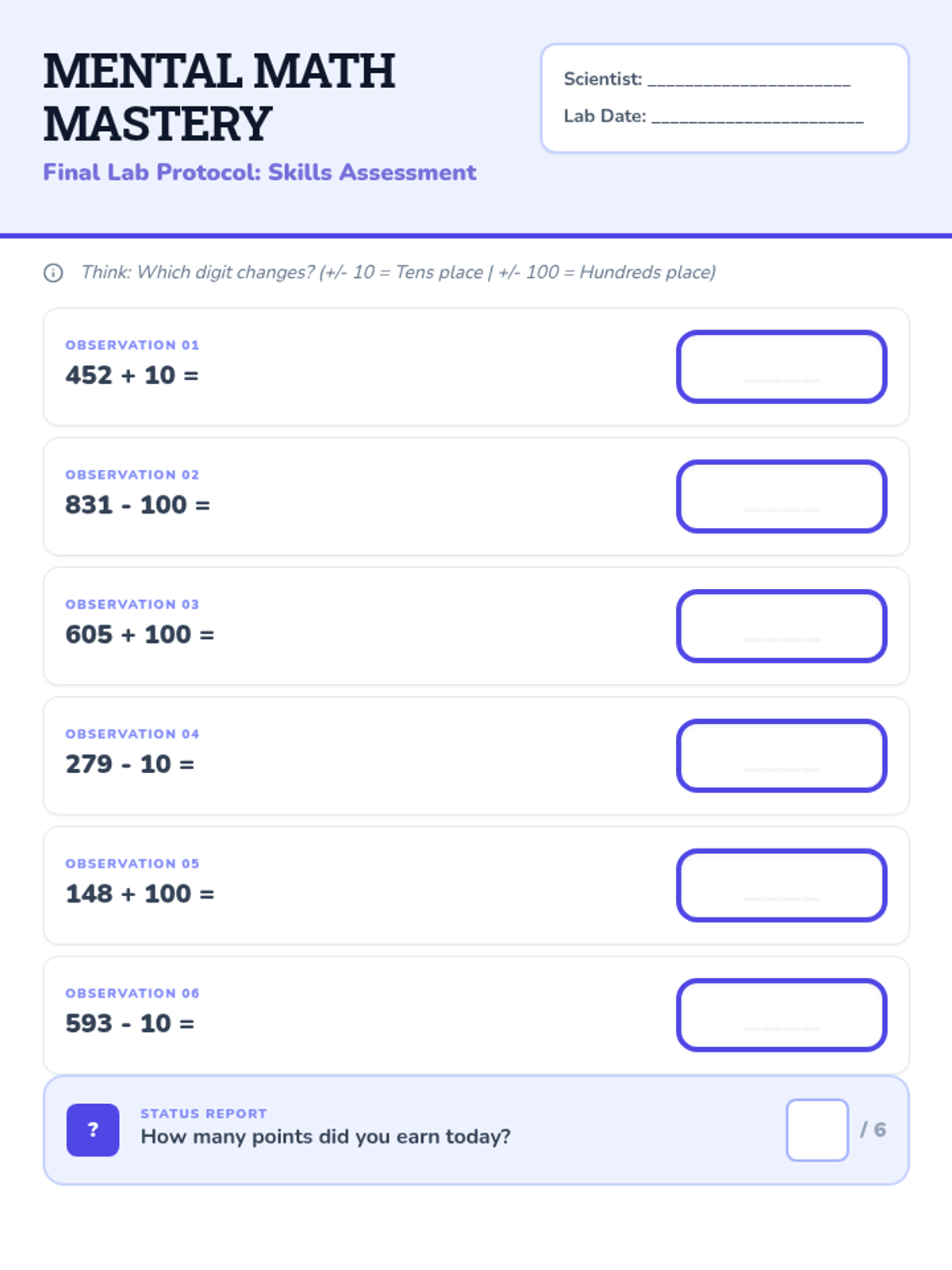Viewport: 952px width, 1270px height.
Task: Click the purple question mark icon
Action: 93,1130
